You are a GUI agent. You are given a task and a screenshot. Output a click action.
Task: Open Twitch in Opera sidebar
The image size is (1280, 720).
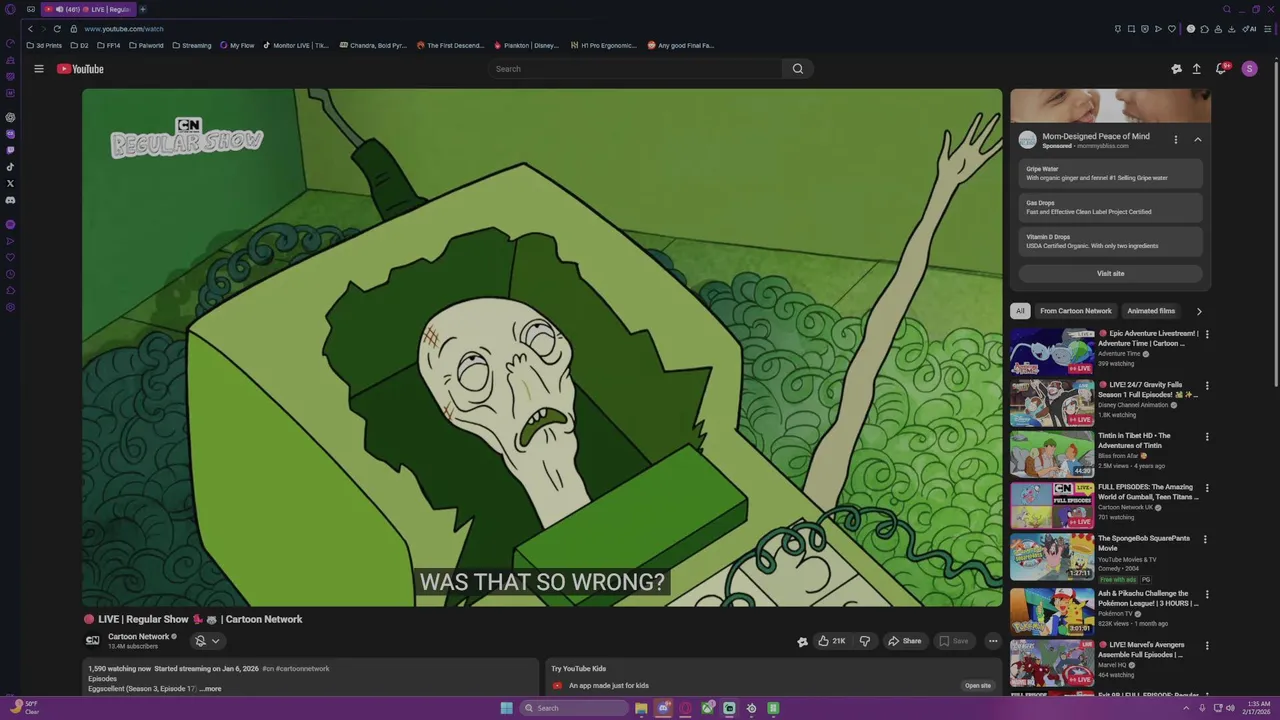click(x=10, y=150)
